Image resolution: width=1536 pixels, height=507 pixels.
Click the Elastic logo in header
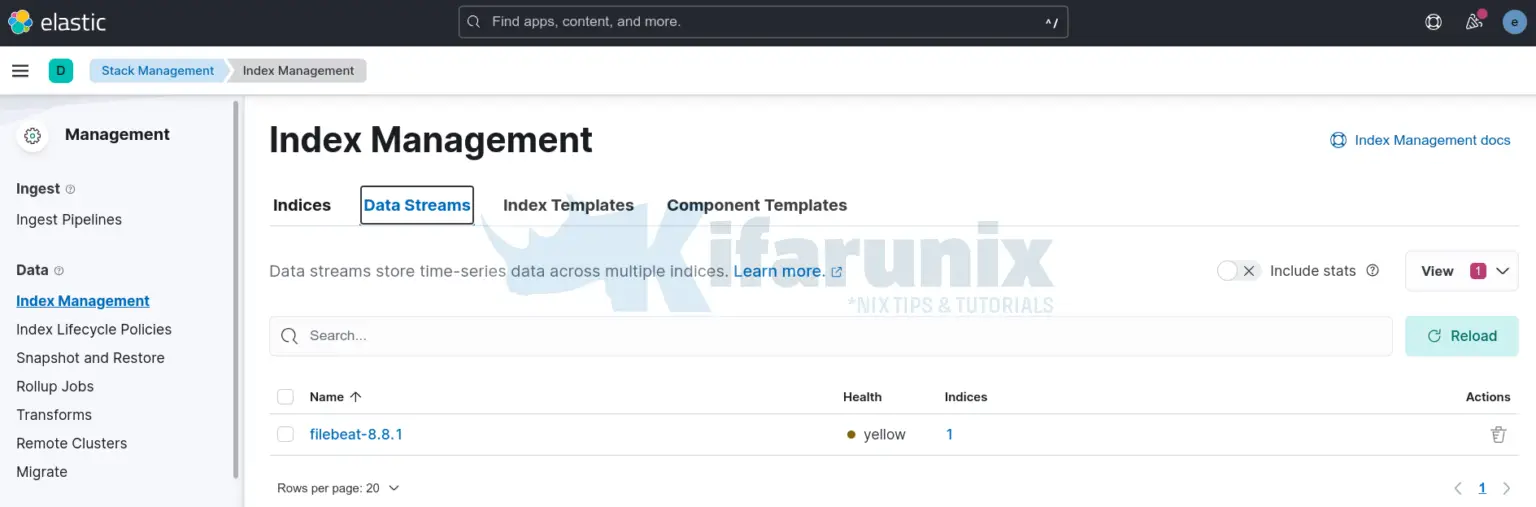[x=56, y=22]
